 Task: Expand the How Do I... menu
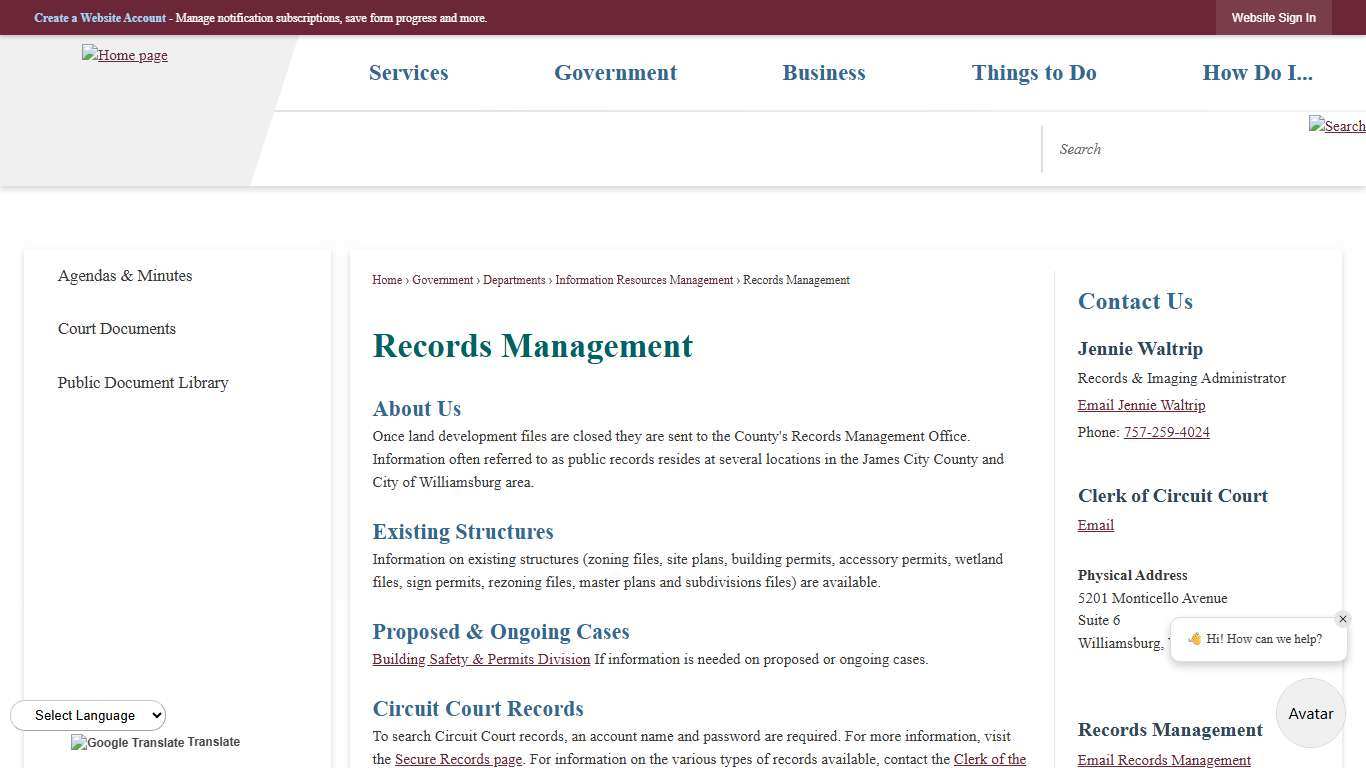point(1257,73)
